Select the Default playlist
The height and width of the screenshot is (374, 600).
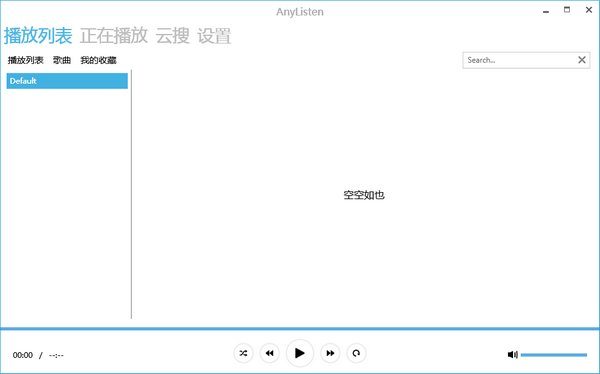[x=67, y=81]
